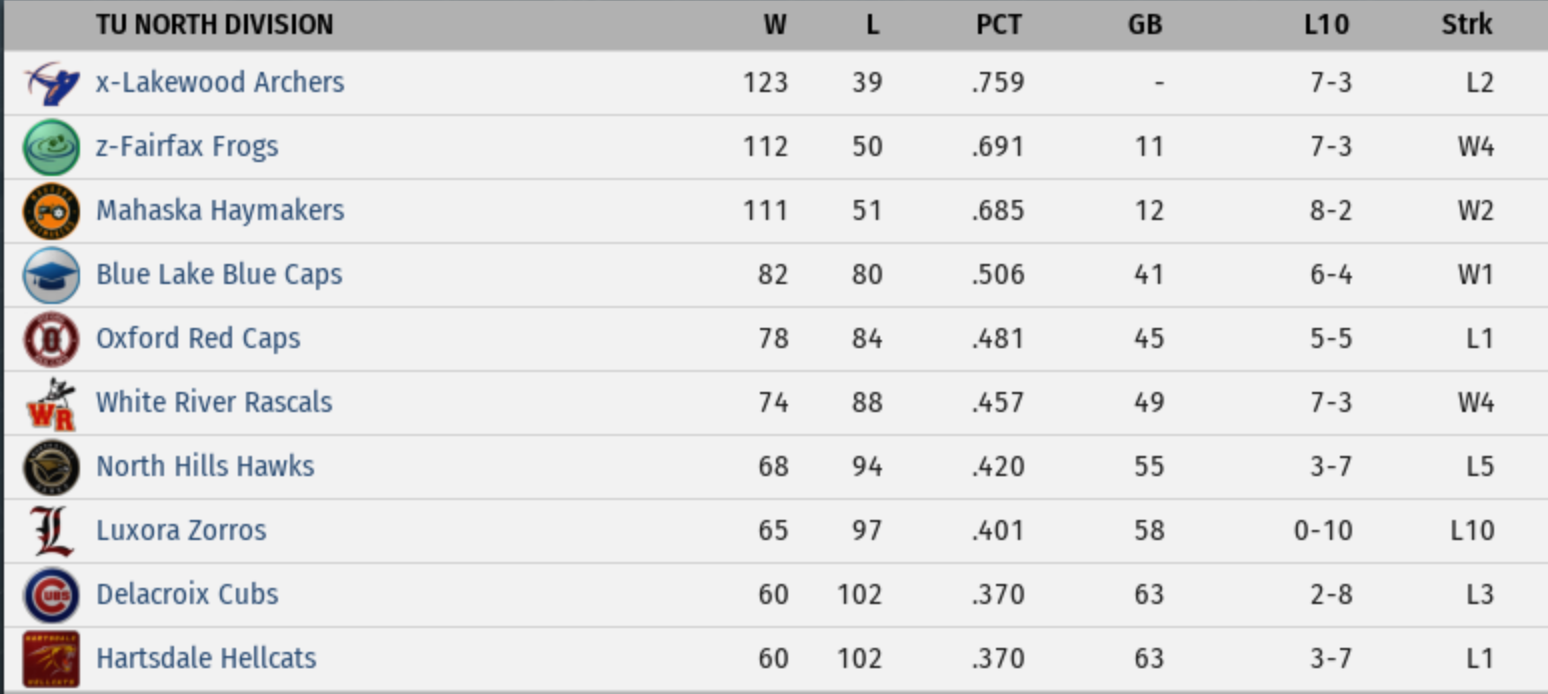Click the Delacroix Cubs logo
This screenshot has height=694, width=1548.
[52, 595]
